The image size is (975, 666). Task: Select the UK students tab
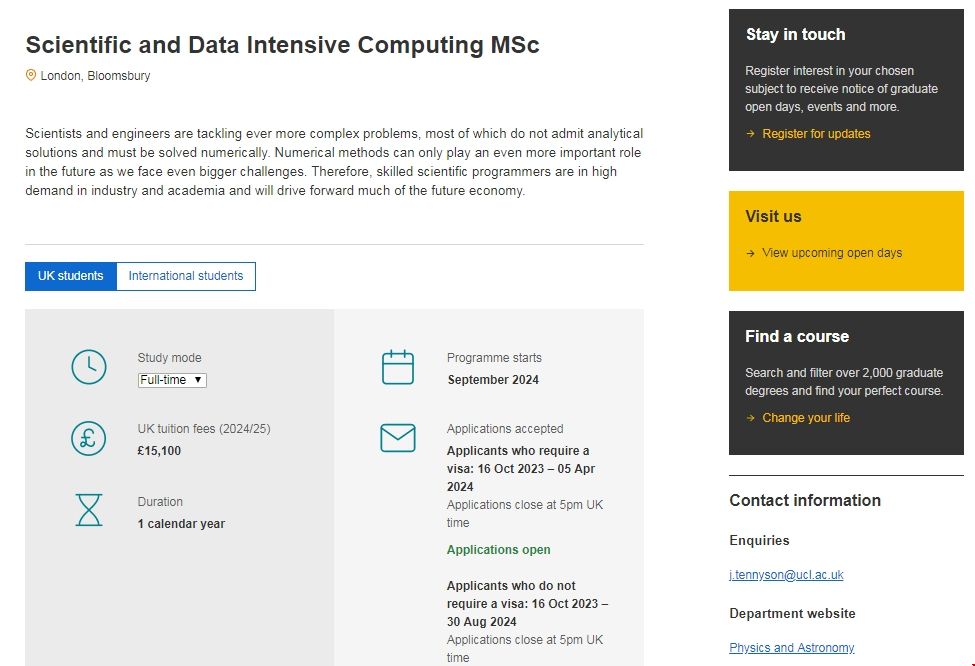(x=71, y=276)
